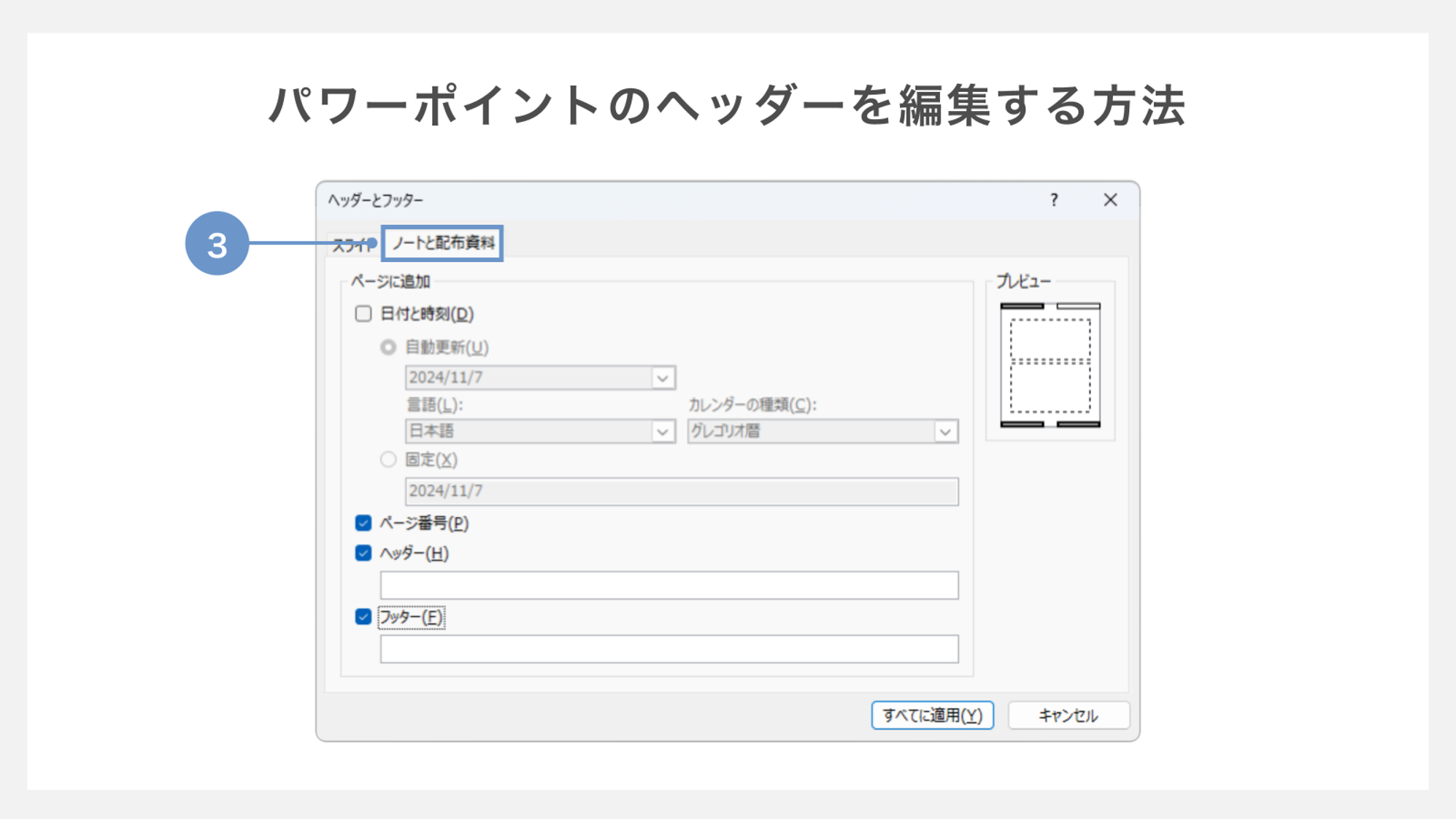Close the ヘッダーとフッター dialog
This screenshot has width=1456, height=819.
click(x=1110, y=200)
